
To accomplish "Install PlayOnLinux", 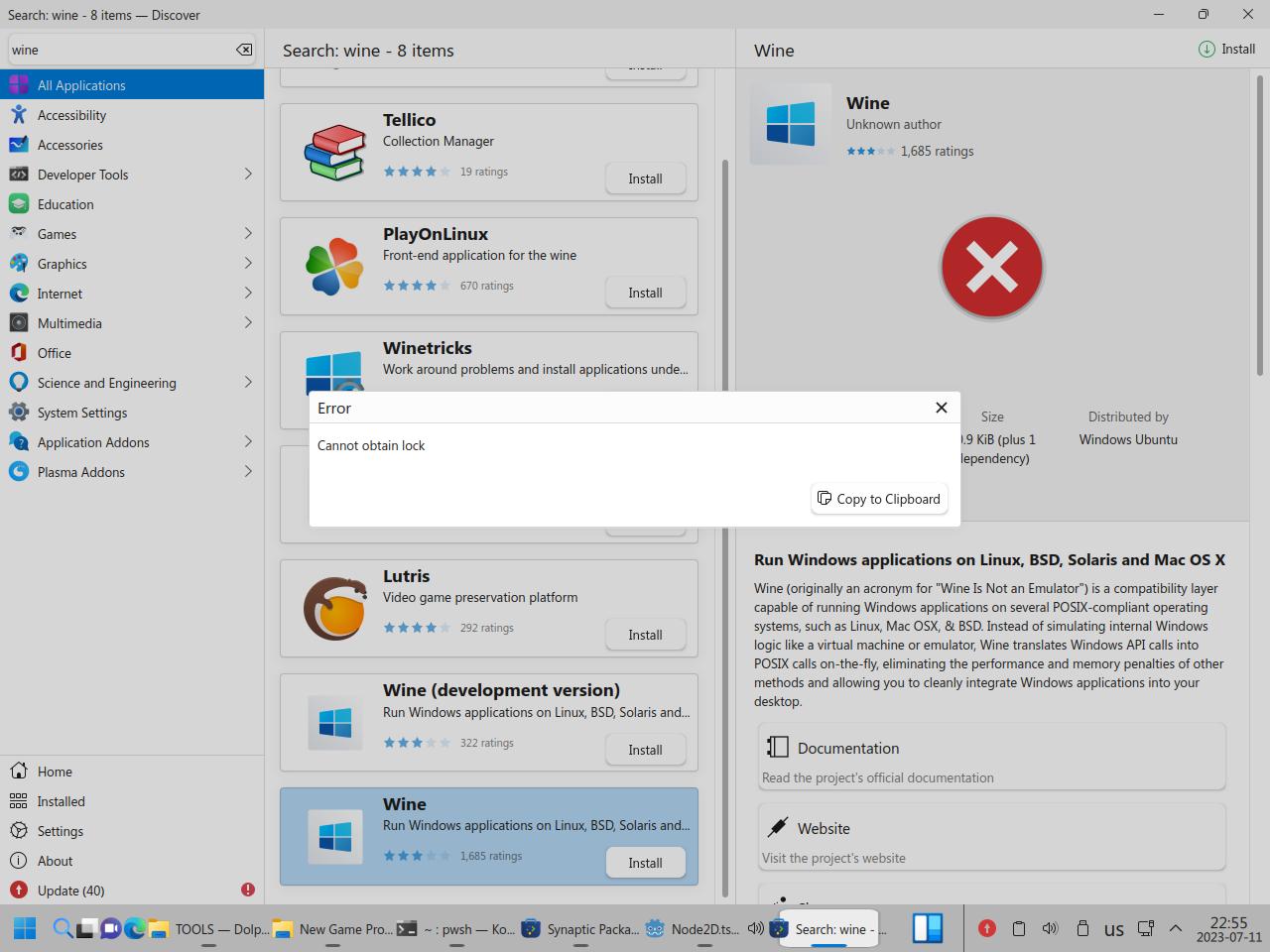I will click(645, 293).
